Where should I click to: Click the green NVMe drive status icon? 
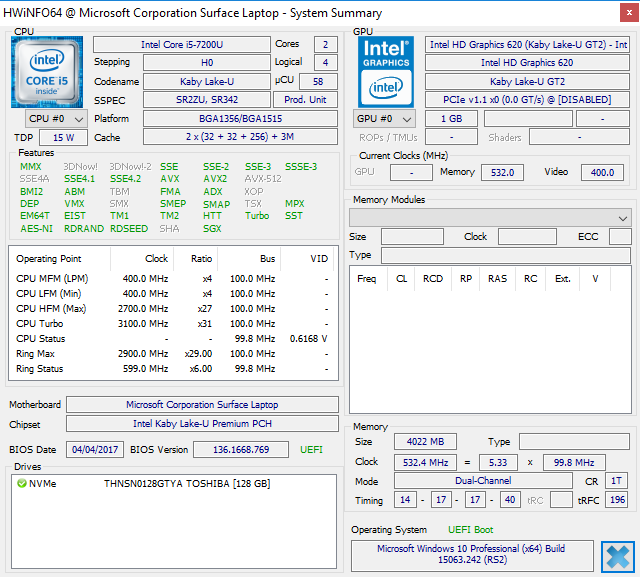(21, 483)
